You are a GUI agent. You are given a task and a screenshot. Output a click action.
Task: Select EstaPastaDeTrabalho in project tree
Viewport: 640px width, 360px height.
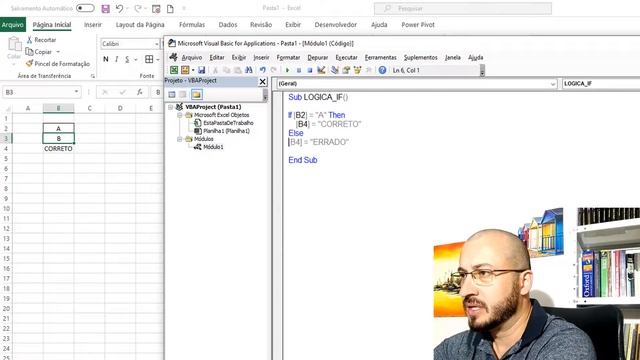(228, 123)
